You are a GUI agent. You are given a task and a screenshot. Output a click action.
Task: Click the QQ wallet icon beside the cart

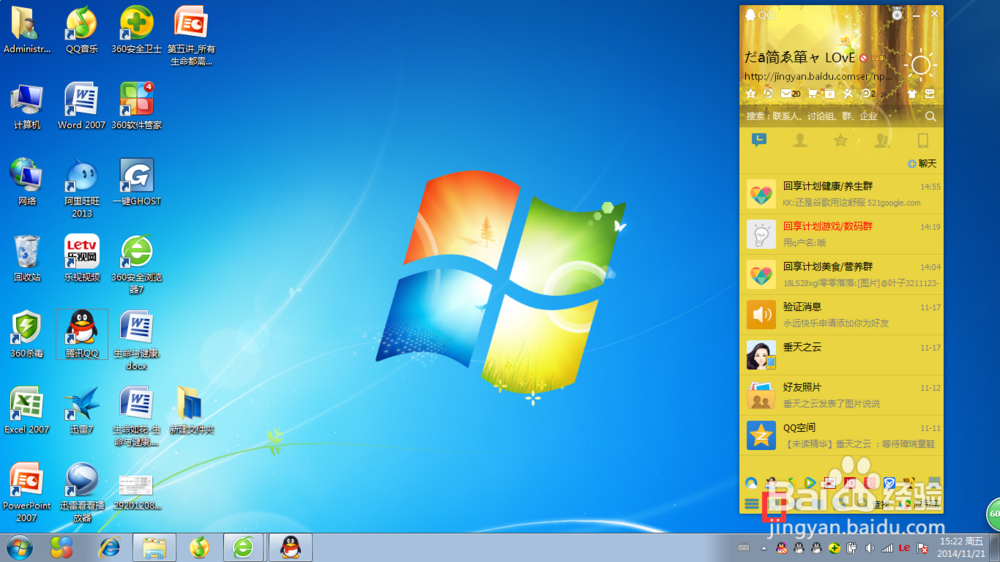click(x=829, y=94)
